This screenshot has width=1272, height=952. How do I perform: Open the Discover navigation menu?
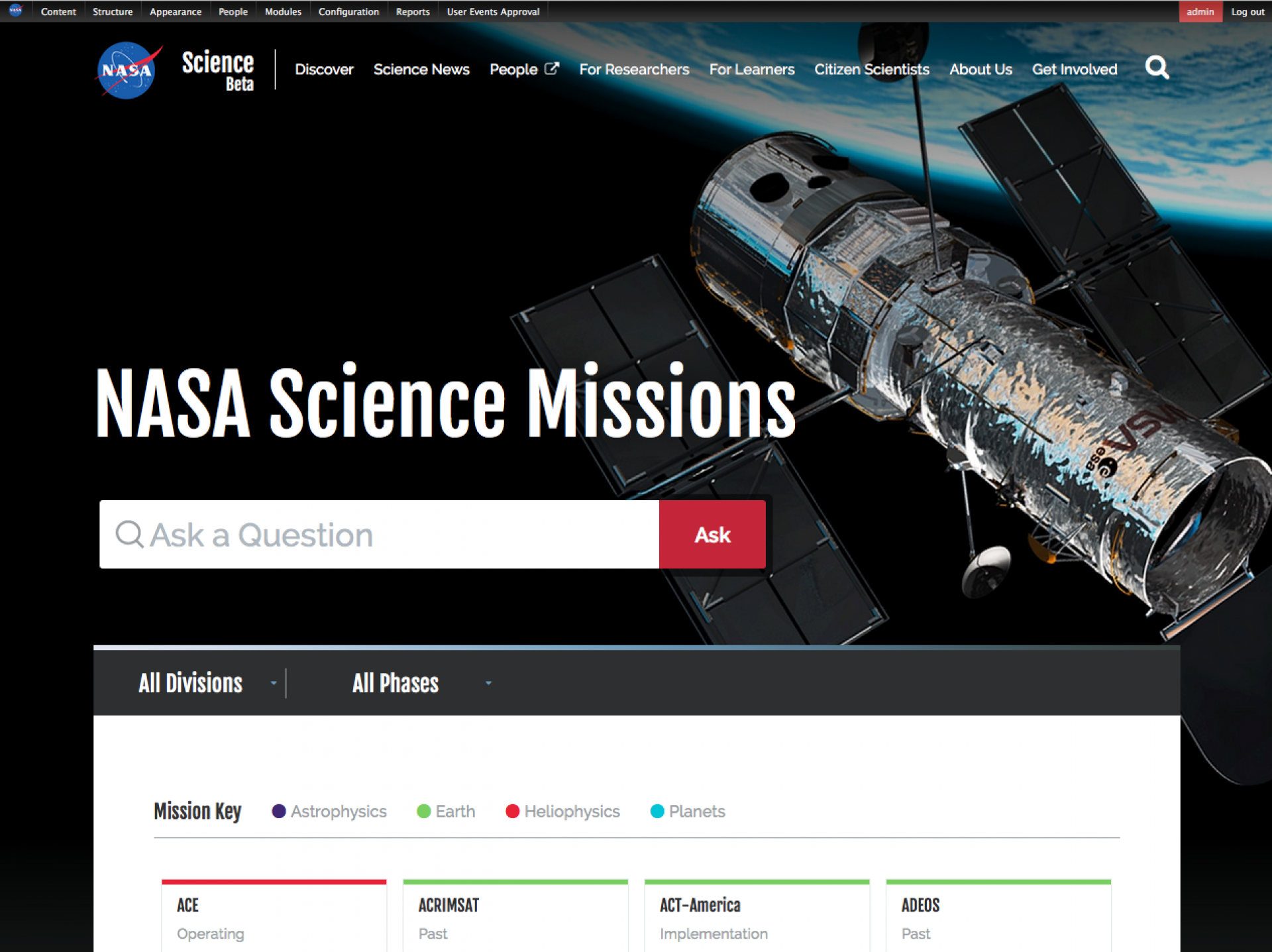pyautogui.click(x=324, y=70)
